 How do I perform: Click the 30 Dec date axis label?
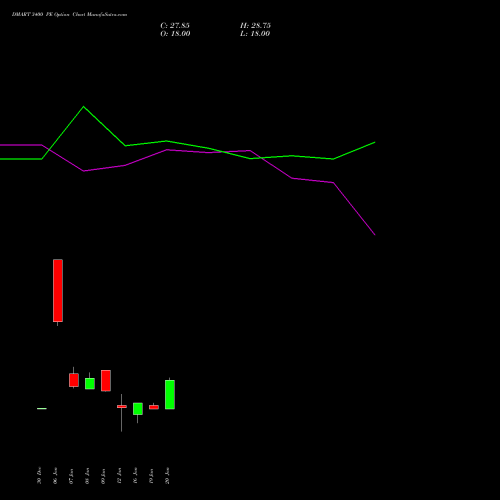pos(39,475)
